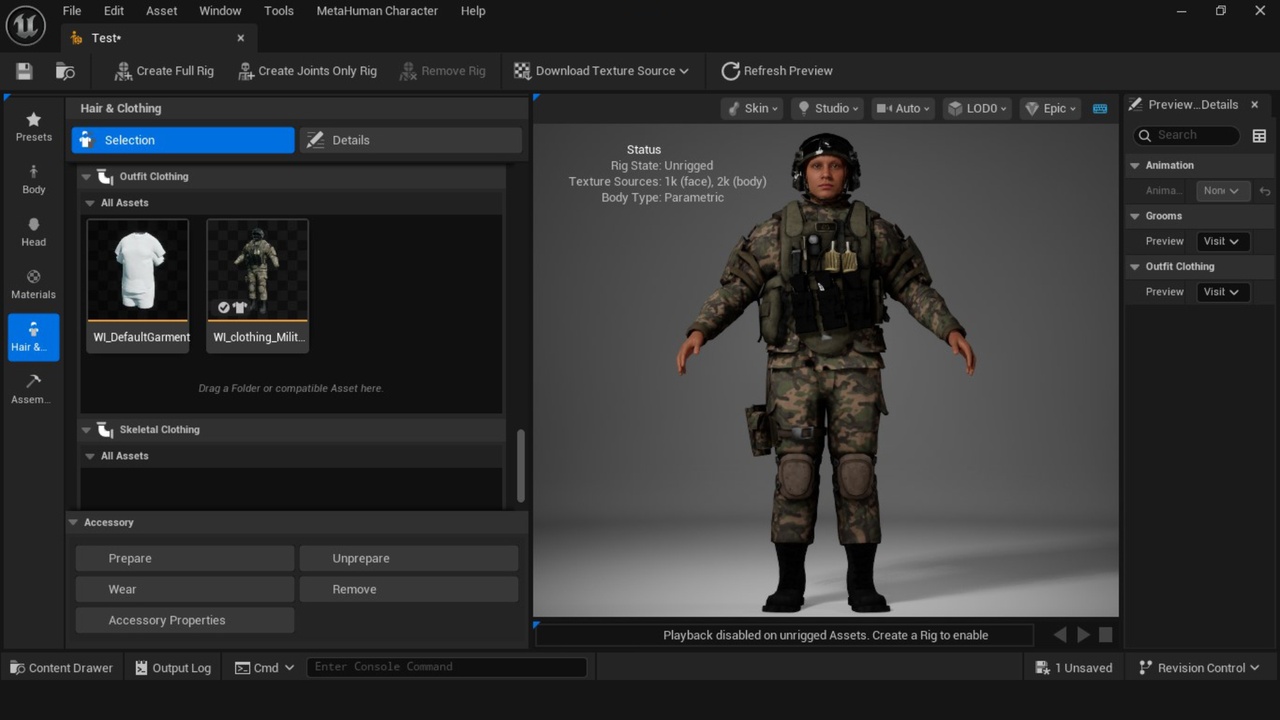Click Refresh Preview toolbar button
The image size is (1280, 720).
777,71
